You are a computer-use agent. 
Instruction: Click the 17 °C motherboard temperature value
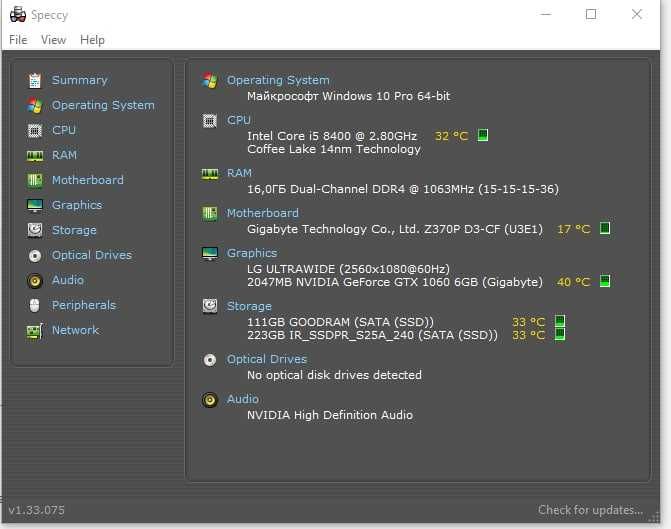573,229
